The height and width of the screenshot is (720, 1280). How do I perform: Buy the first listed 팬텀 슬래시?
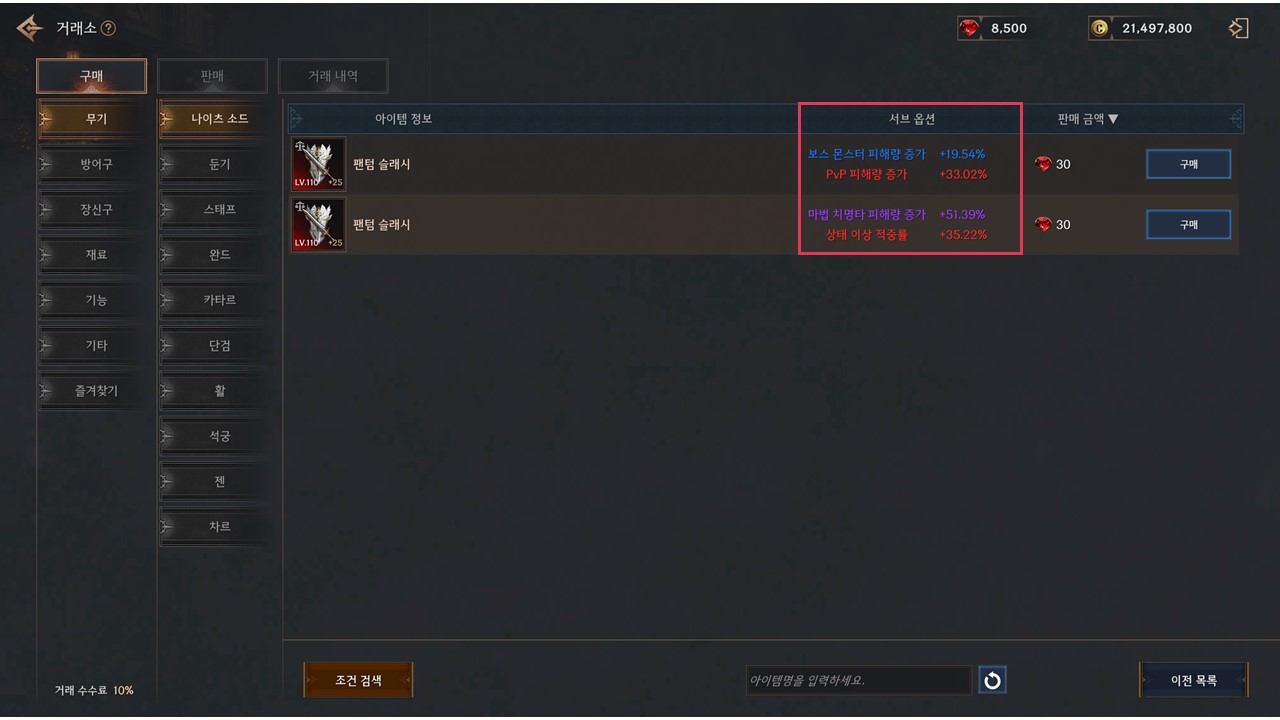[1188, 164]
